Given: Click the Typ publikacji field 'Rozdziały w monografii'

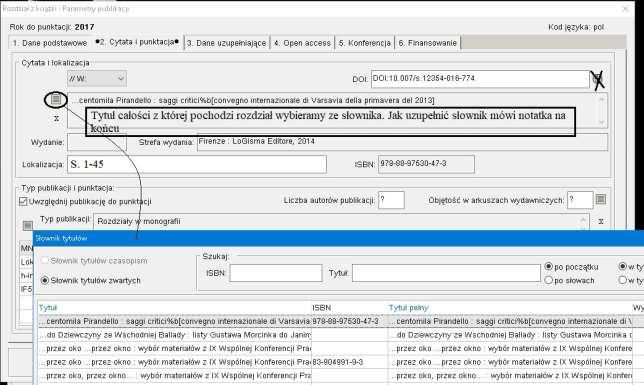Looking at the screenshot, I should coord(341,221).
